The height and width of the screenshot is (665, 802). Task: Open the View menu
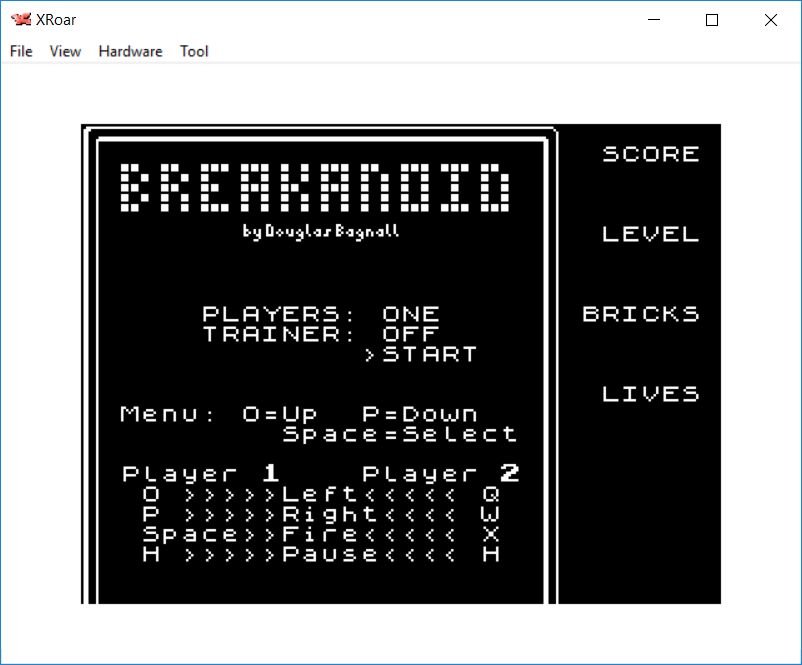click(x=65, y=51)
